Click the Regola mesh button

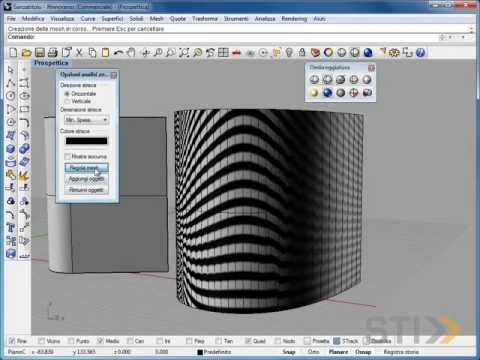(x=86, y=168)
